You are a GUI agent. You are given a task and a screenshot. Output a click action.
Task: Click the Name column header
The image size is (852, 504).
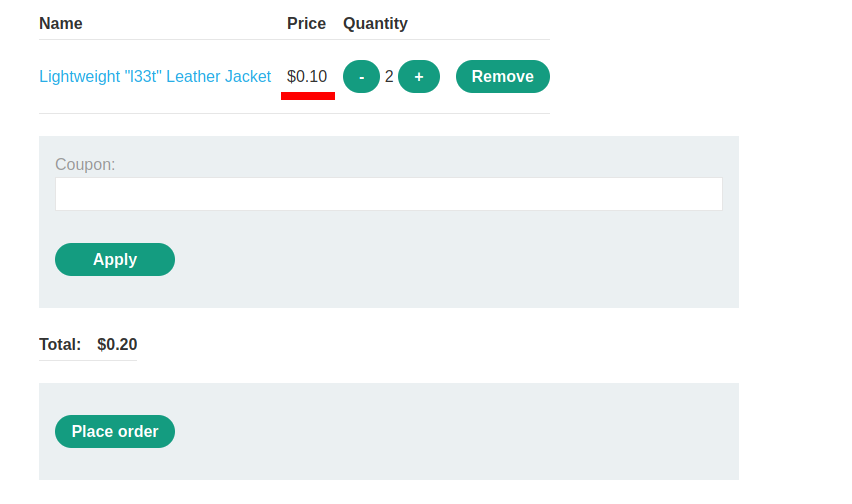pos(61,23)
